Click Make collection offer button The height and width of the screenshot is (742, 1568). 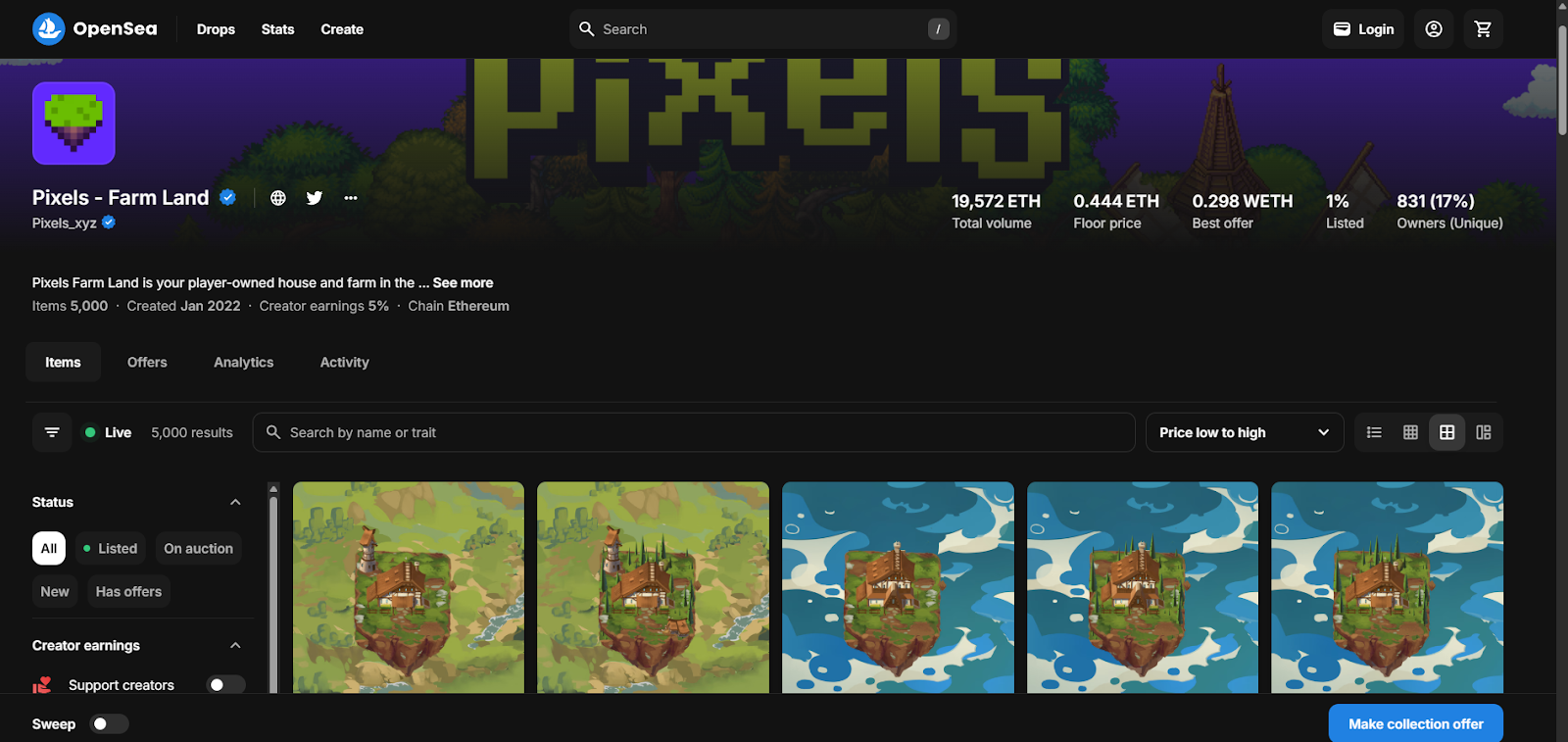point(1416,724)
